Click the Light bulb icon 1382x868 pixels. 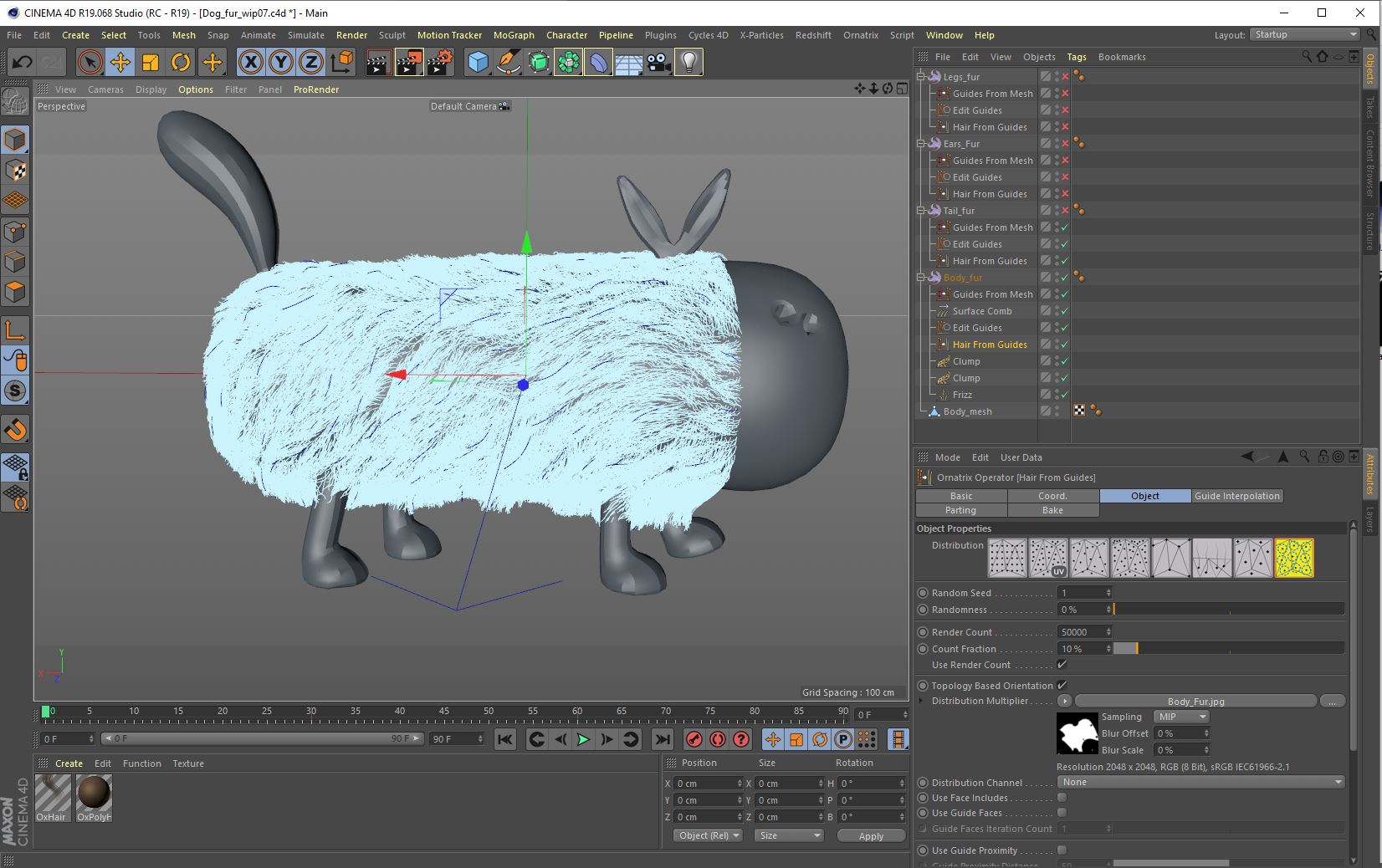point(688,63)
